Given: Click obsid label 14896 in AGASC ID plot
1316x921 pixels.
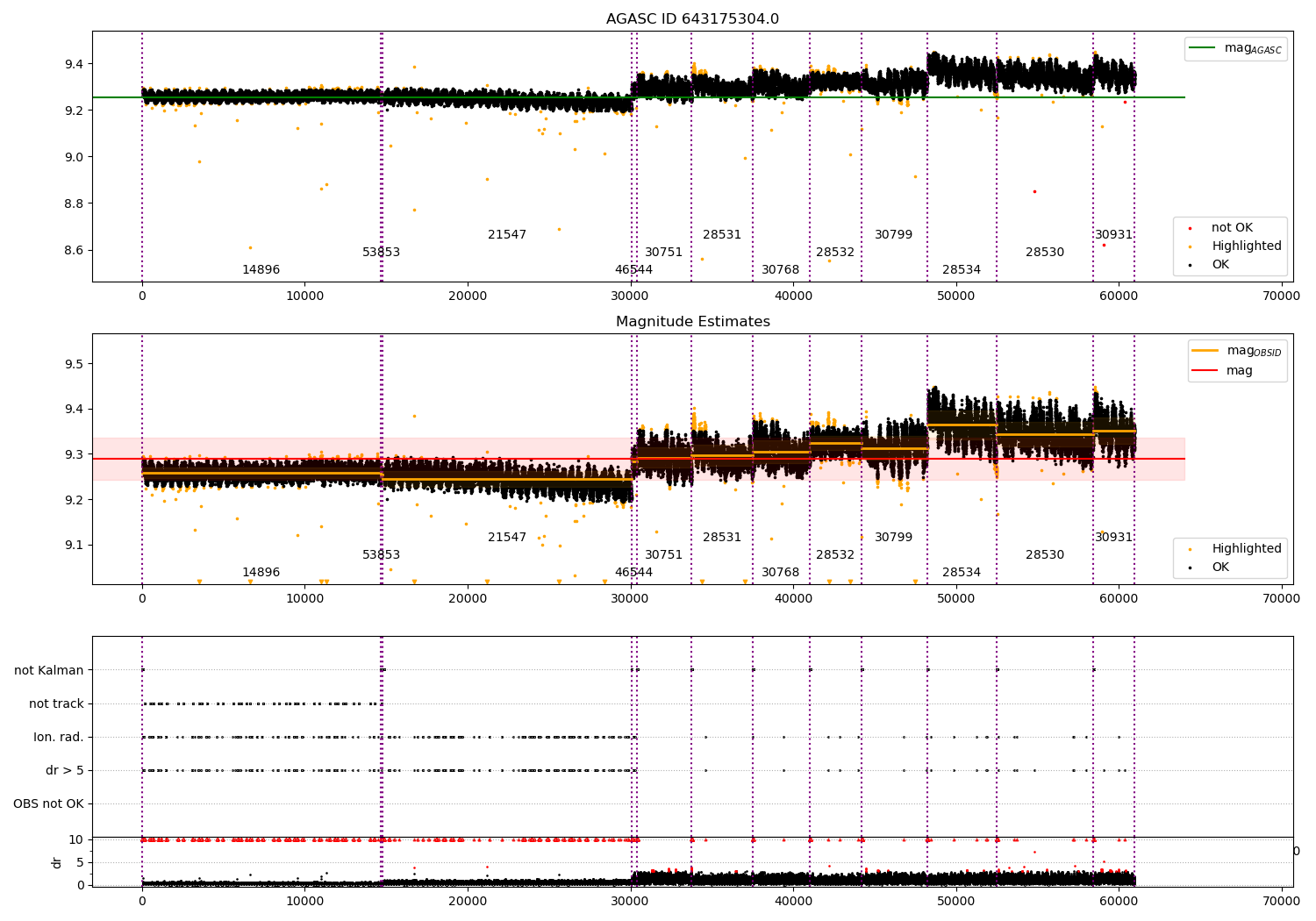Looking at the screenshot, I should (x=261, y=269).
